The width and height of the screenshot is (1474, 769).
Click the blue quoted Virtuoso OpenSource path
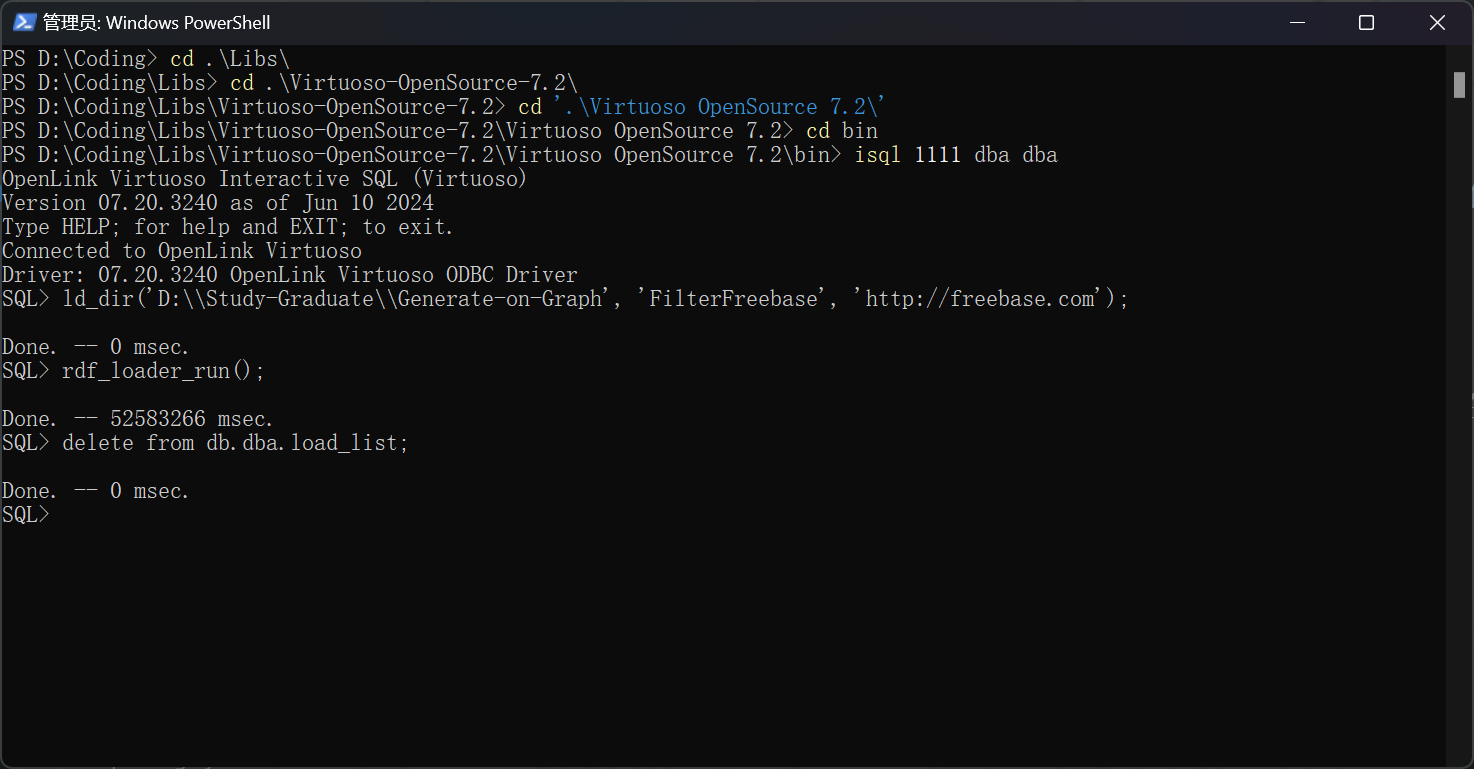tap(720, 107)
